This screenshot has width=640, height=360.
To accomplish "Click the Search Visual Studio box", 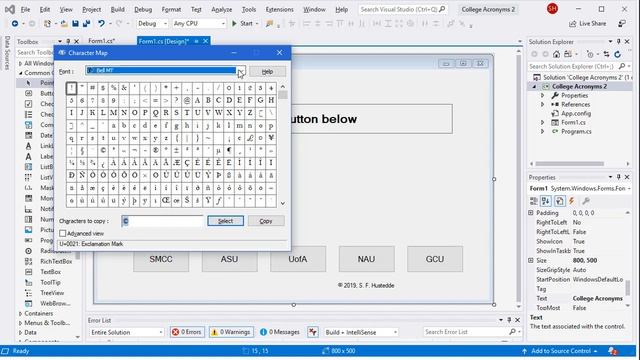I will pyautogui.click(x=402, y=9).
